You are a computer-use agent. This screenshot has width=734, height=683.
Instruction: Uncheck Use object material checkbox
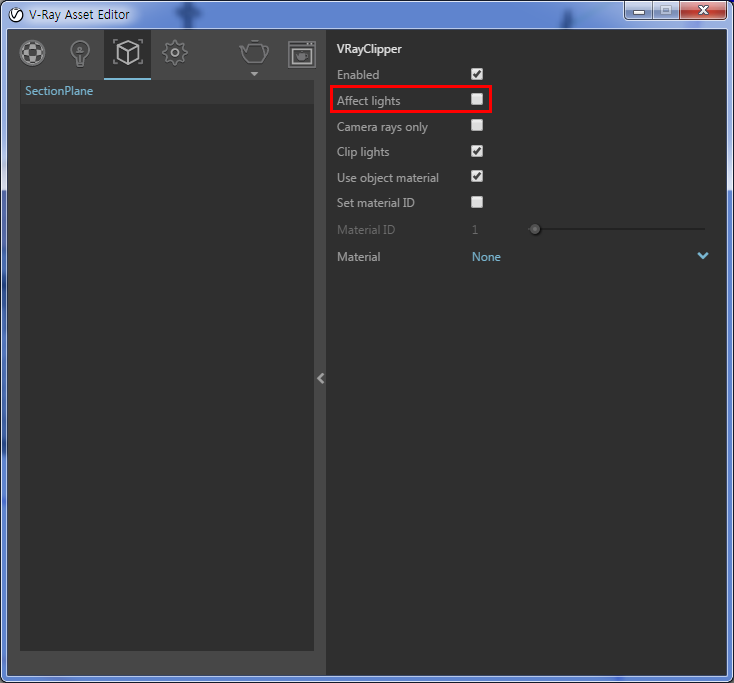(x=477, y=176)
